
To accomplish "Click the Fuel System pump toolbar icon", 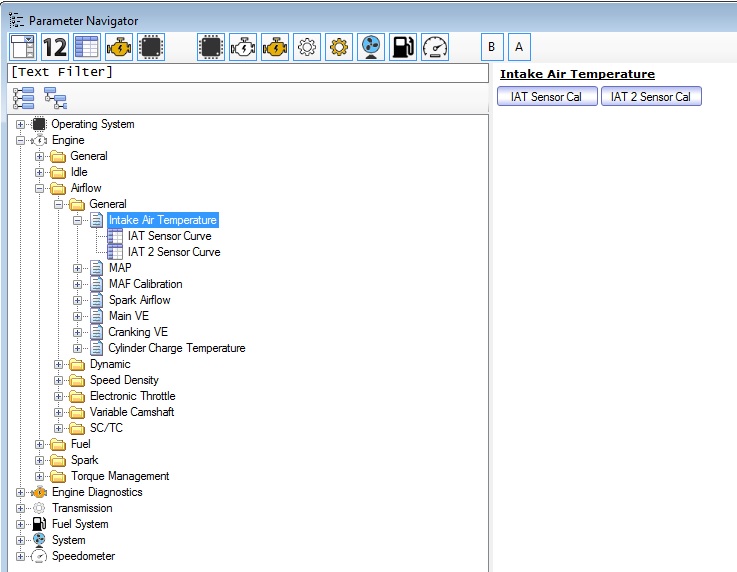I will coord(403,47).
